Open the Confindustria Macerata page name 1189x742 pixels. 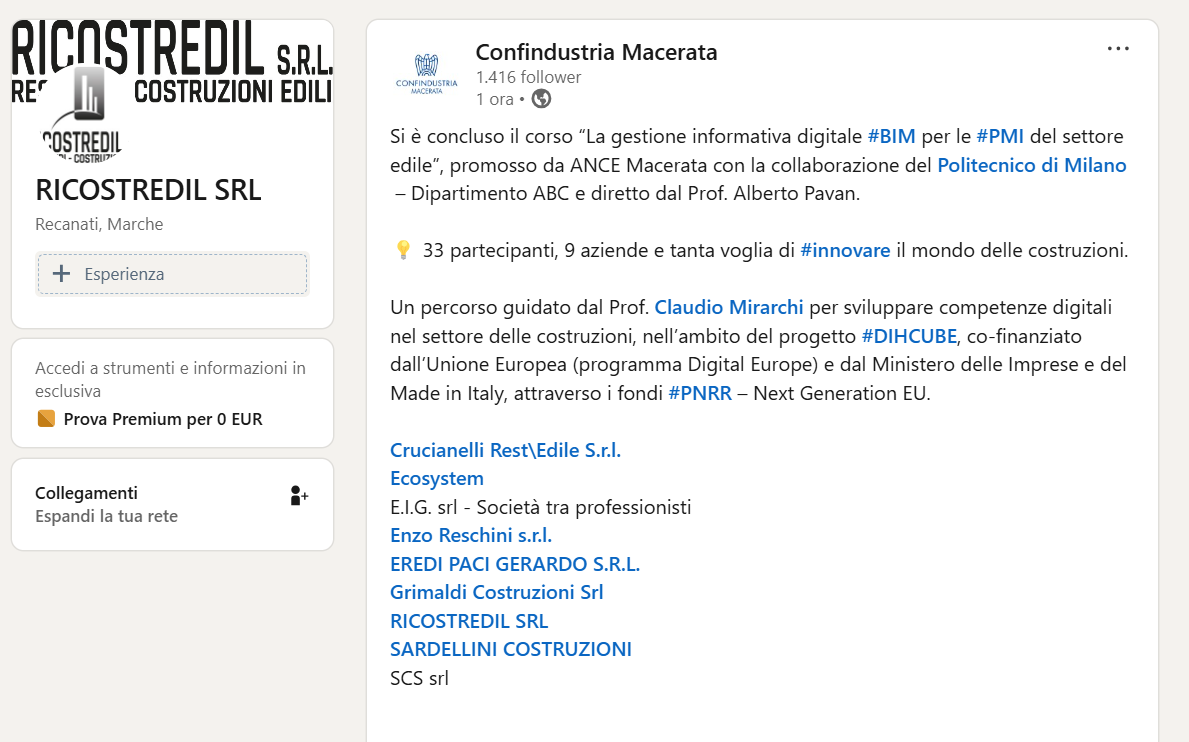pos(596,52)
